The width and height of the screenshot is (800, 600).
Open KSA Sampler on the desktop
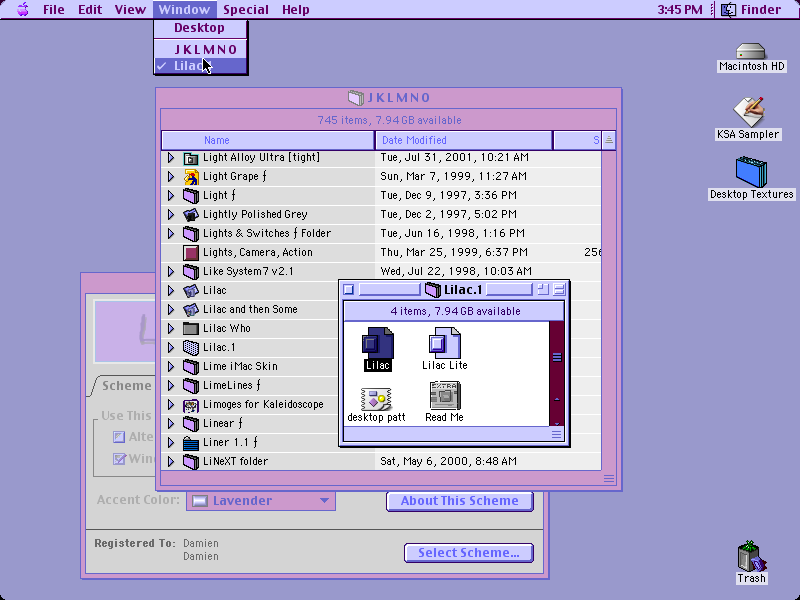point(748,112)
